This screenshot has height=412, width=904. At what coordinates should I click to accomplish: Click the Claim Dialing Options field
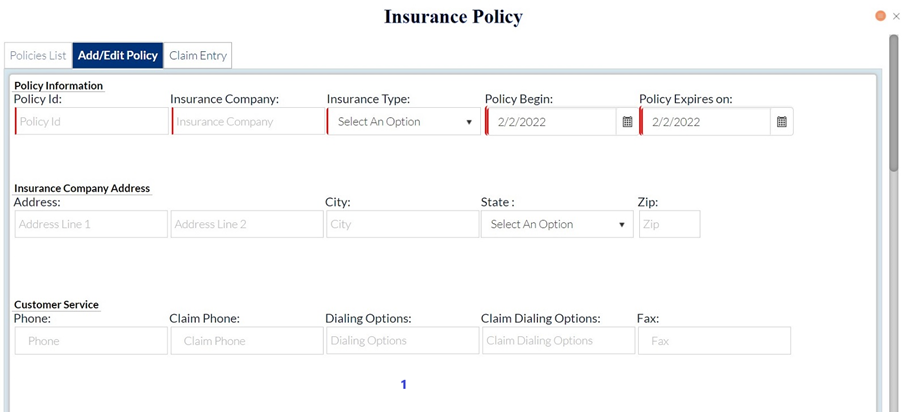point(557,341)
